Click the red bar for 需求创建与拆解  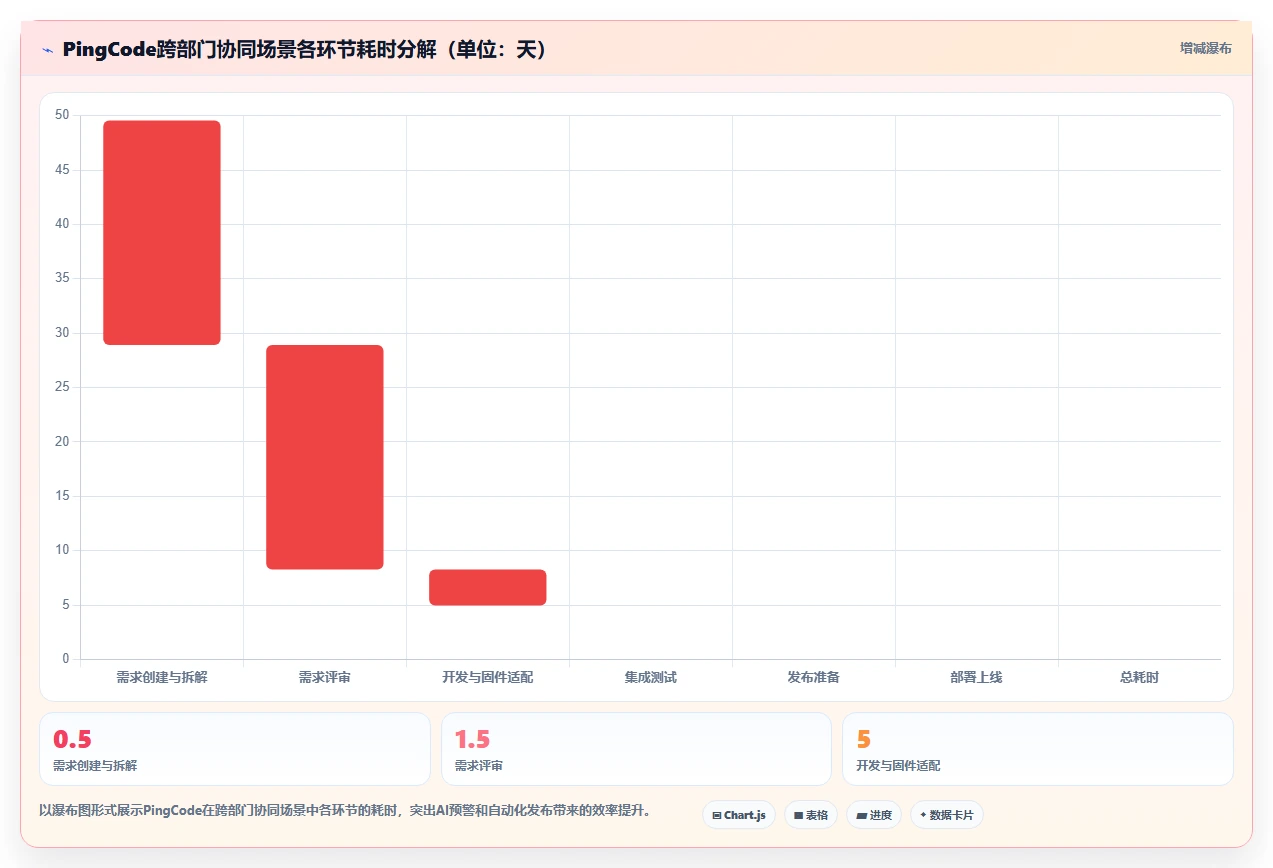pos(162,233)
